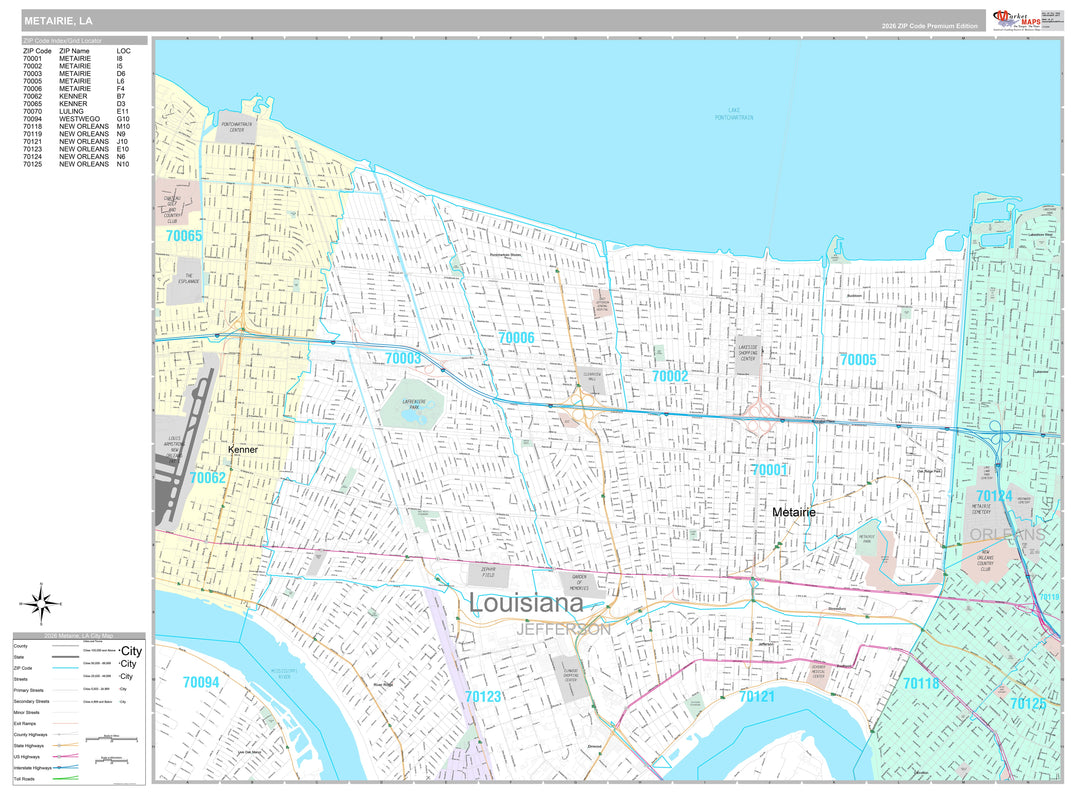Click the 70006 ZIP label on map
Image resolution: width=1080 pixels, height=795 pixels.
[517, 338]
